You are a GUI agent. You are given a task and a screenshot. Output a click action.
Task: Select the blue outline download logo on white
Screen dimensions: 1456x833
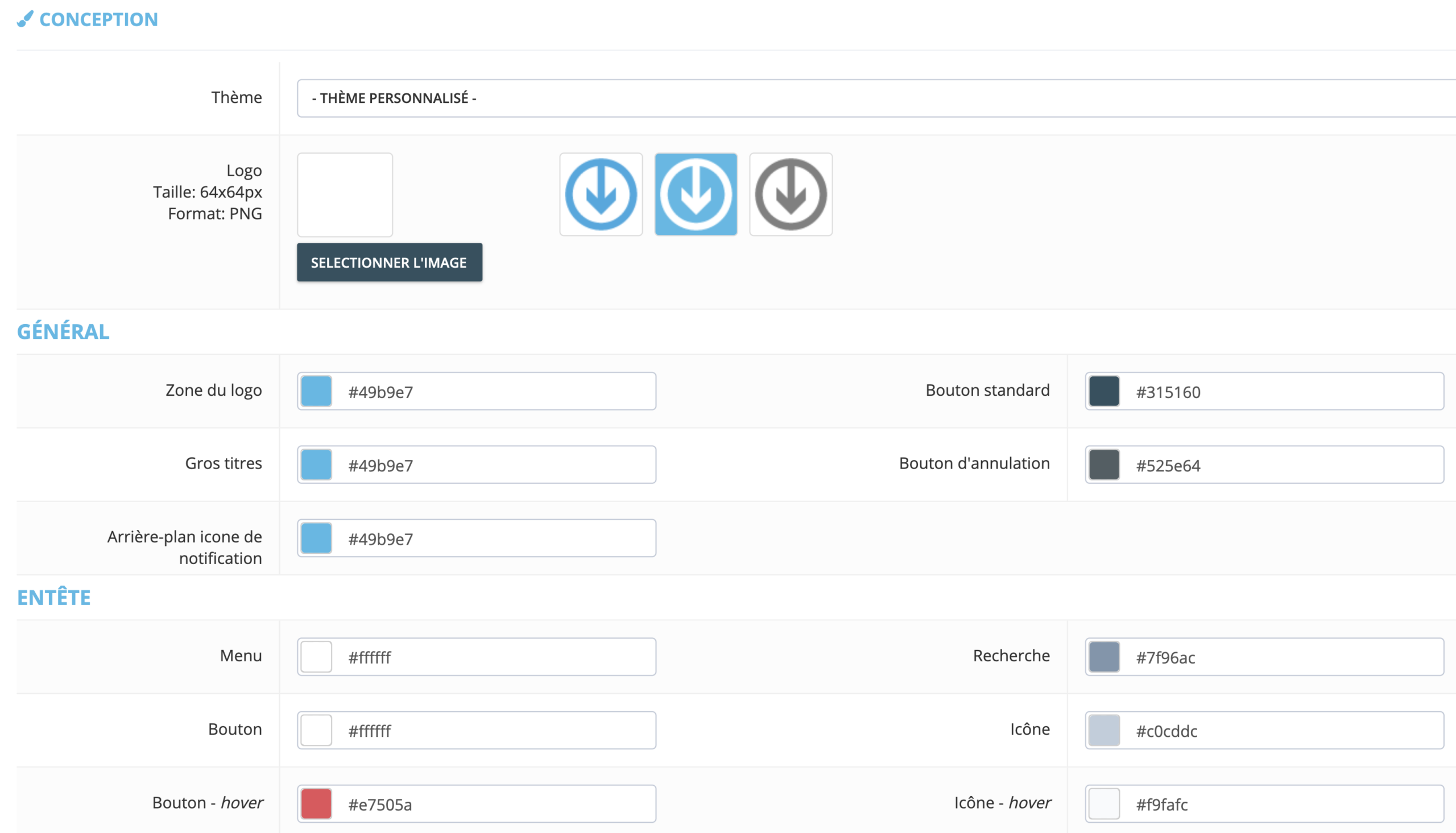pyautogui.click(x=601, y=194)
